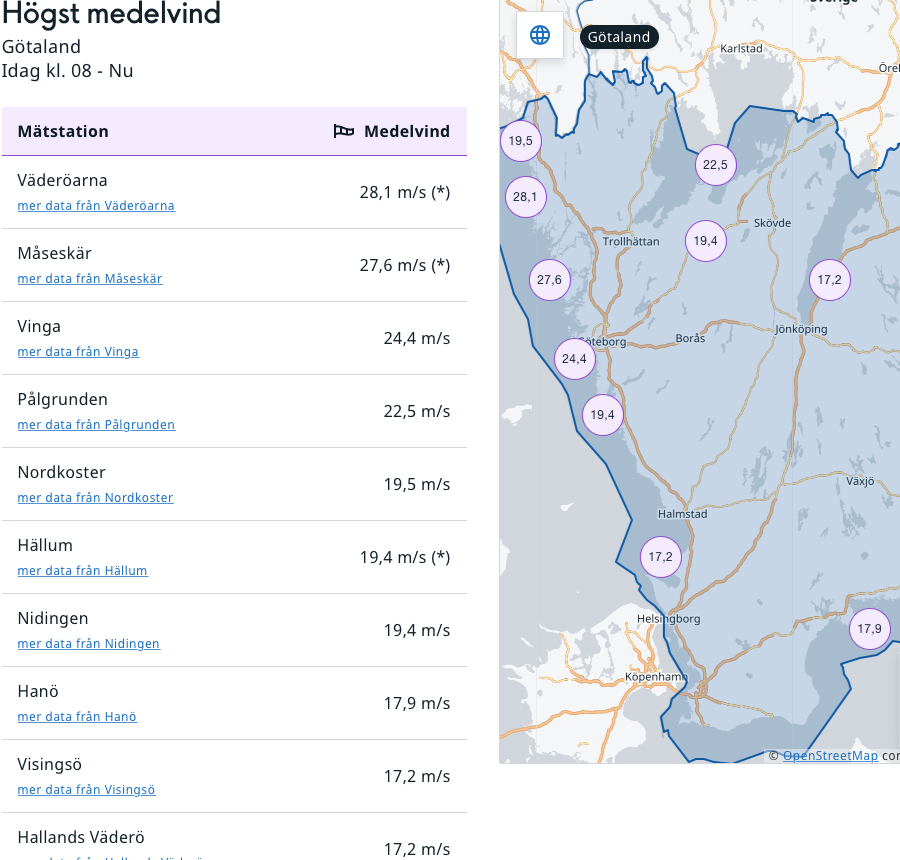Screen dimensions: 900x860
Task: Select the 27,6 wind marker on map
Action: (x=549, y=280)
